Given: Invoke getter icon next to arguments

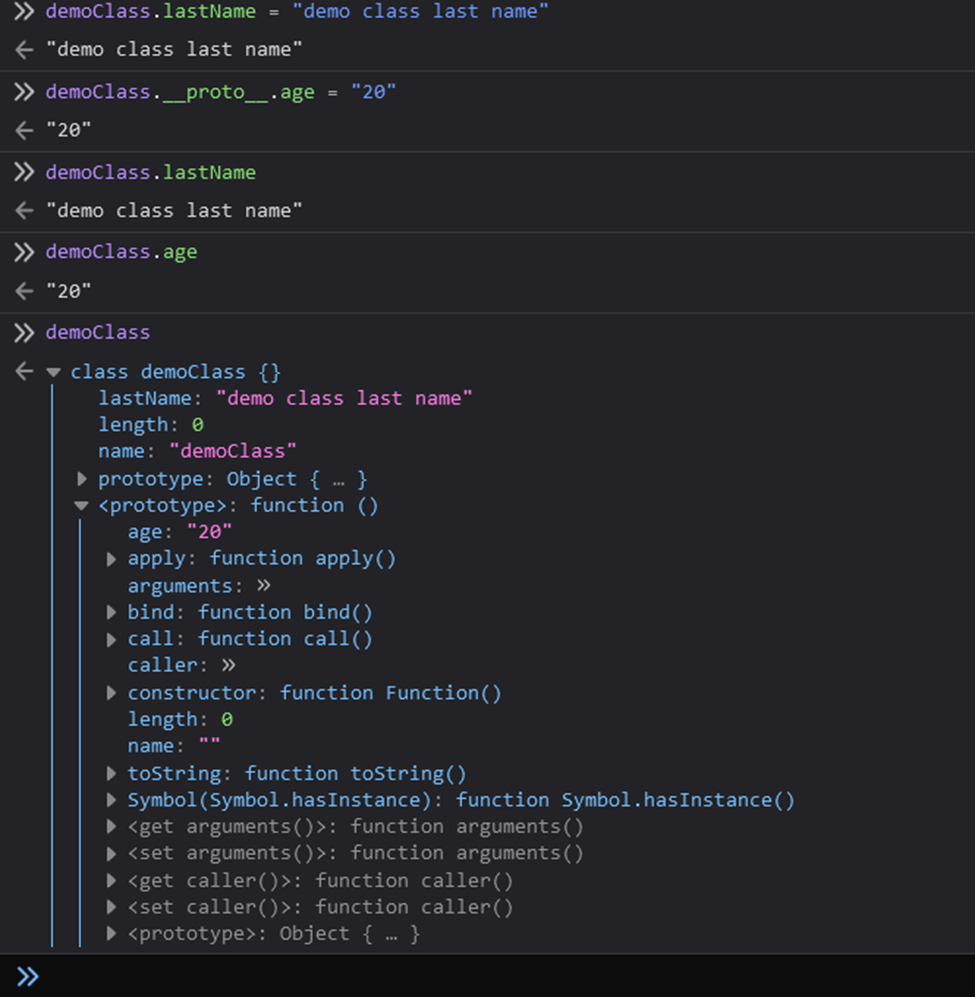Looking at the screenshot, I should pyautogui.click(x=264, y=585).
